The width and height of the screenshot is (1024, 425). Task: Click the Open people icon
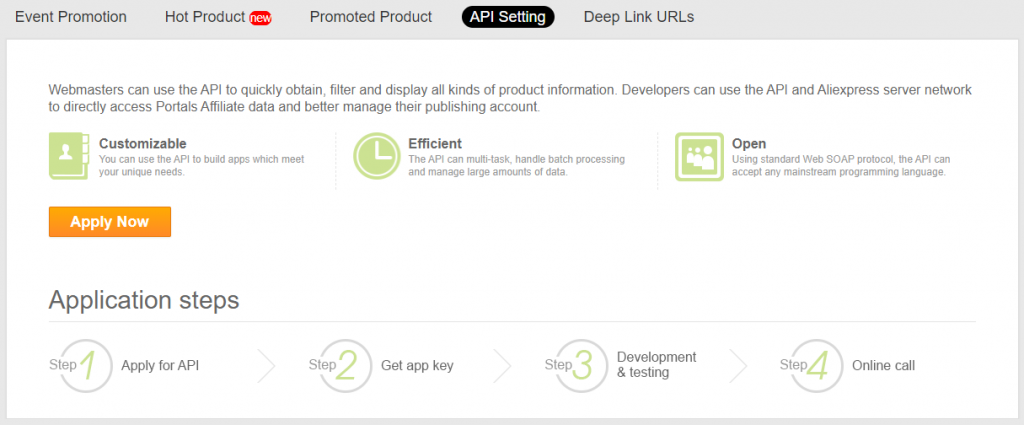(700, 157)
